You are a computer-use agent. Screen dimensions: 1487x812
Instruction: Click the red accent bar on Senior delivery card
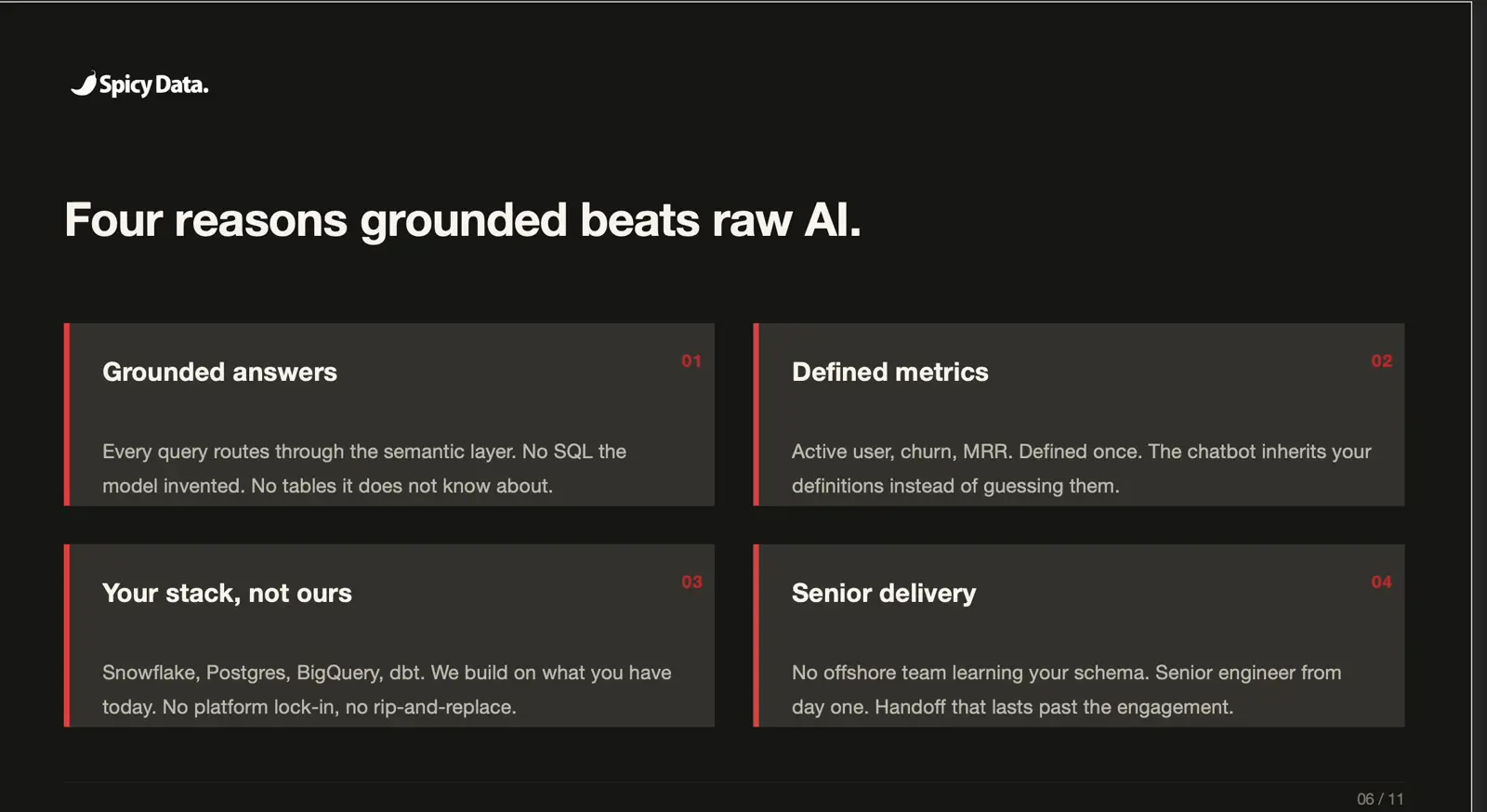tap(757, 635)
